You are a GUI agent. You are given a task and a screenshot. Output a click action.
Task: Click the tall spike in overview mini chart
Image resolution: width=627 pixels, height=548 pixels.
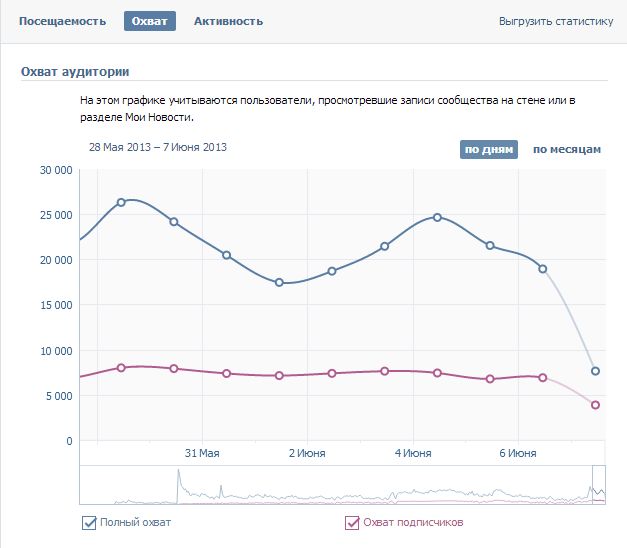click(179, 478)
